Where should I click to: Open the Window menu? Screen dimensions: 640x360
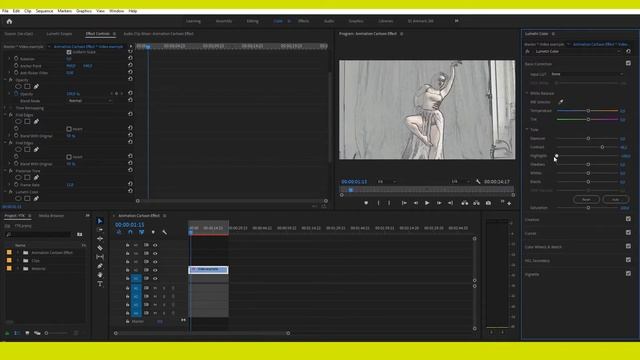[116, 11]
